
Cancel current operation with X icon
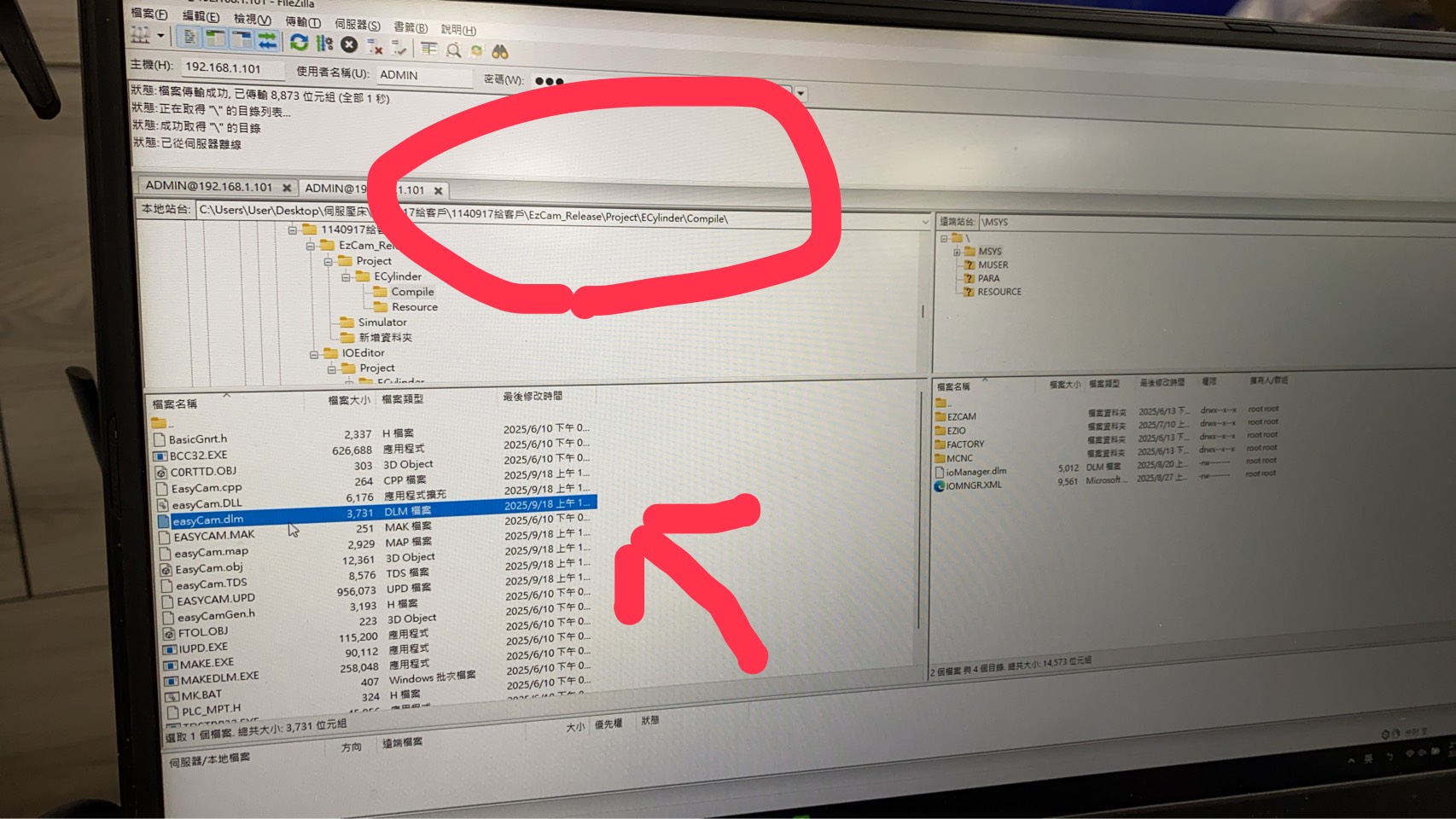coord(349,44)
